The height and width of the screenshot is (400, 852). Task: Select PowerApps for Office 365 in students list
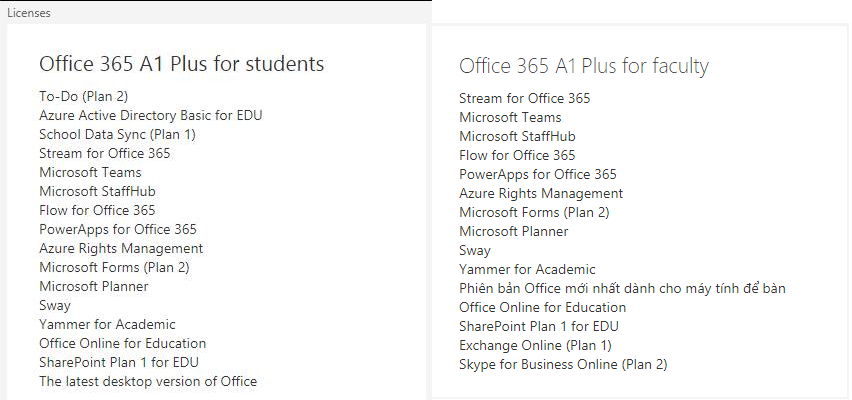[x=118, y=229]
